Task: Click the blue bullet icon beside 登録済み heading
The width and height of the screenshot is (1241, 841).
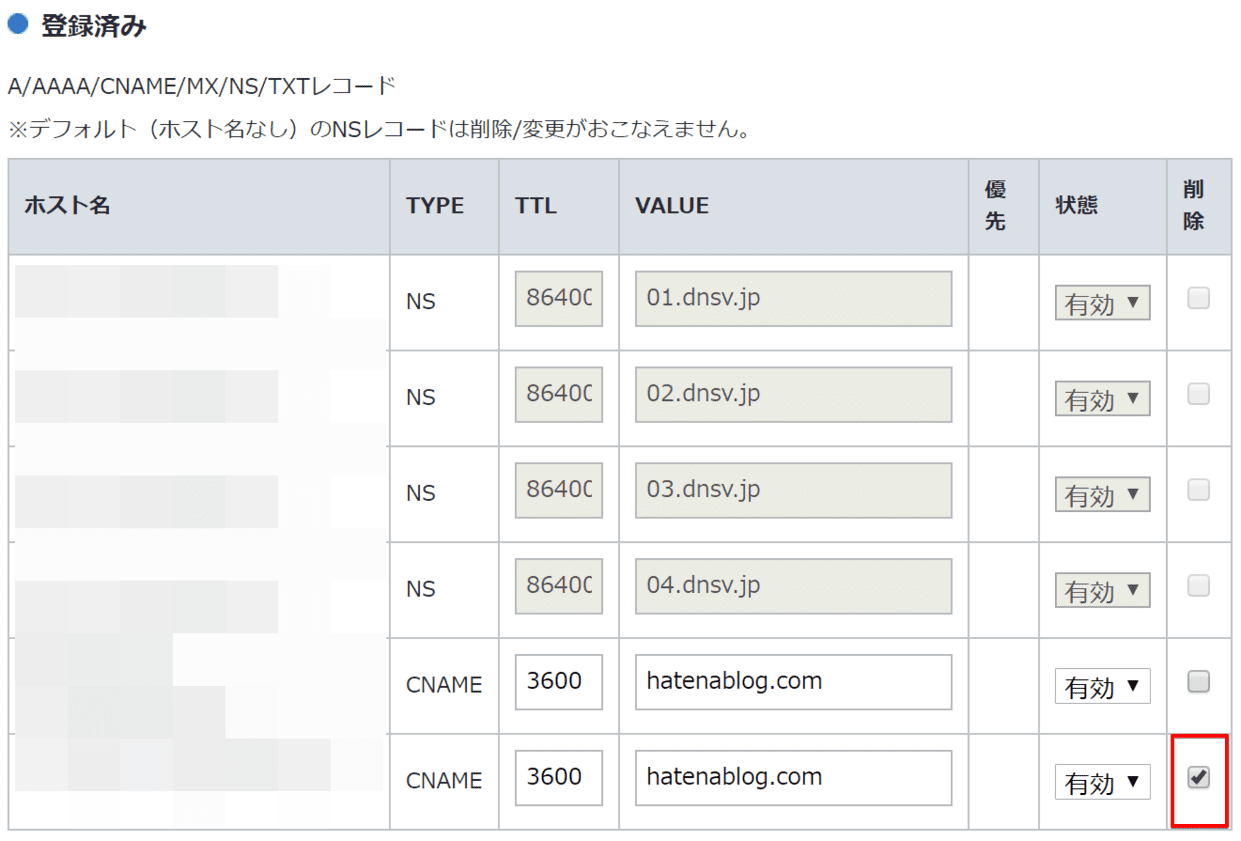Action: 17,27
